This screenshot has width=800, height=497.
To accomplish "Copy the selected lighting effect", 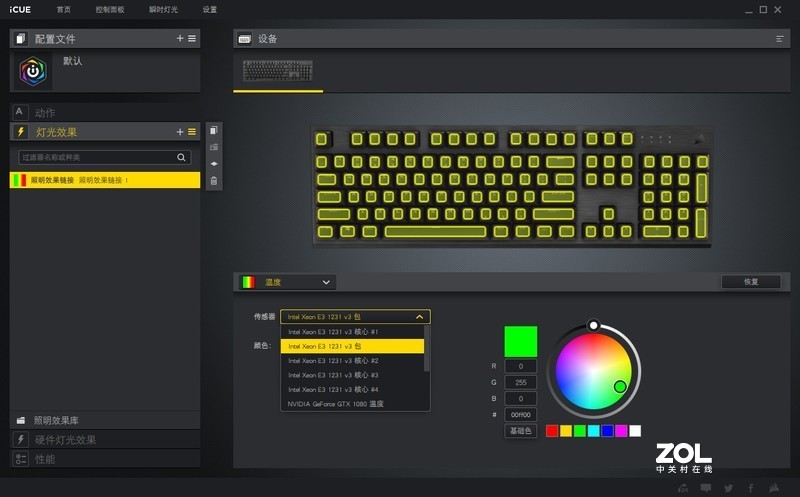I will tap(214, 130).
